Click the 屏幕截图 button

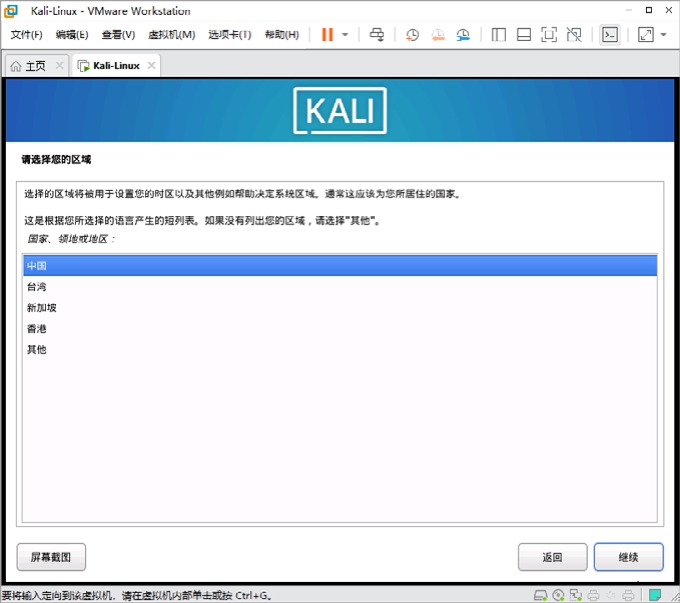tap(51, 557)
